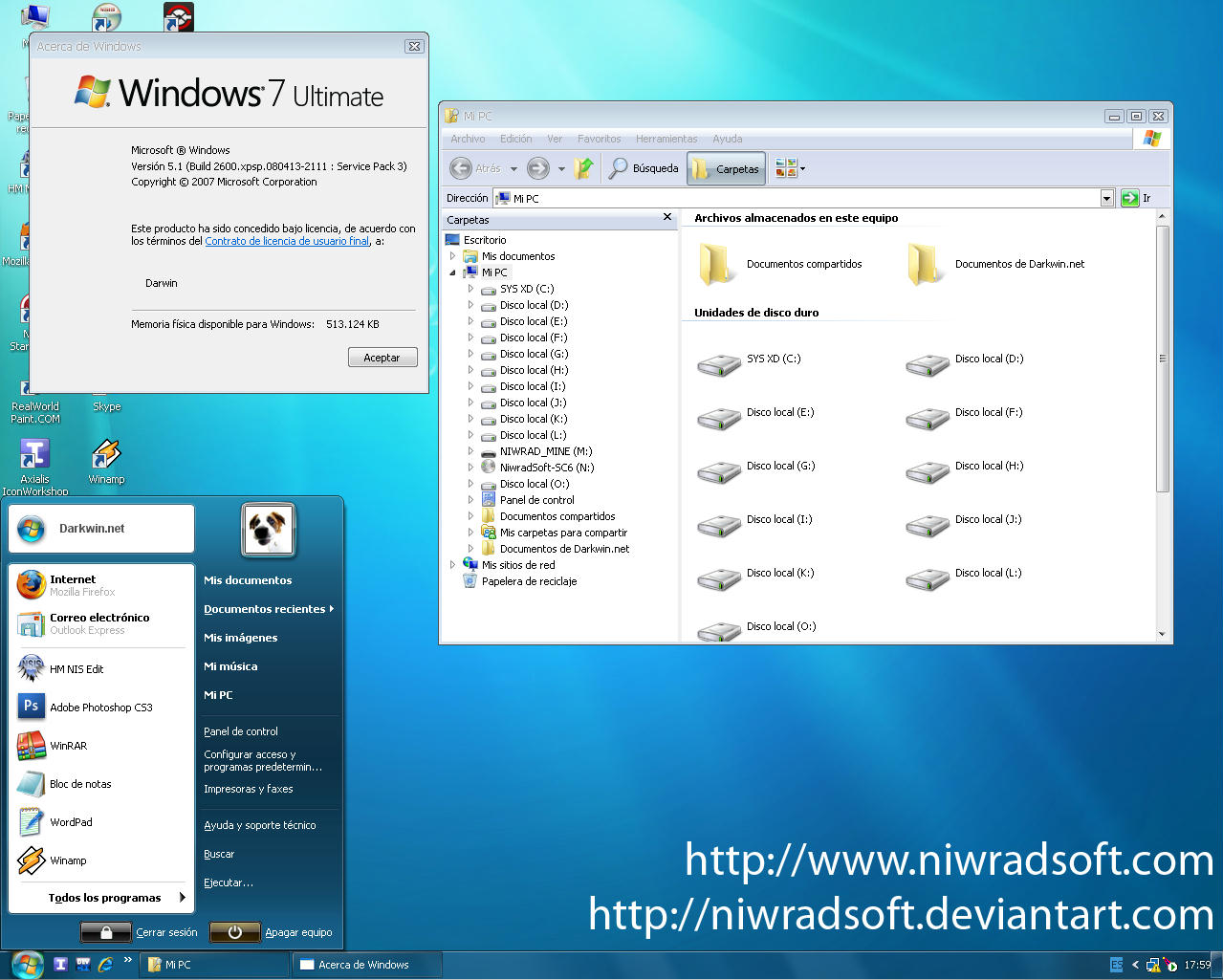Click the Apagar equipo power button
This screenshot has width=1223, height=980.
(234, 932)
